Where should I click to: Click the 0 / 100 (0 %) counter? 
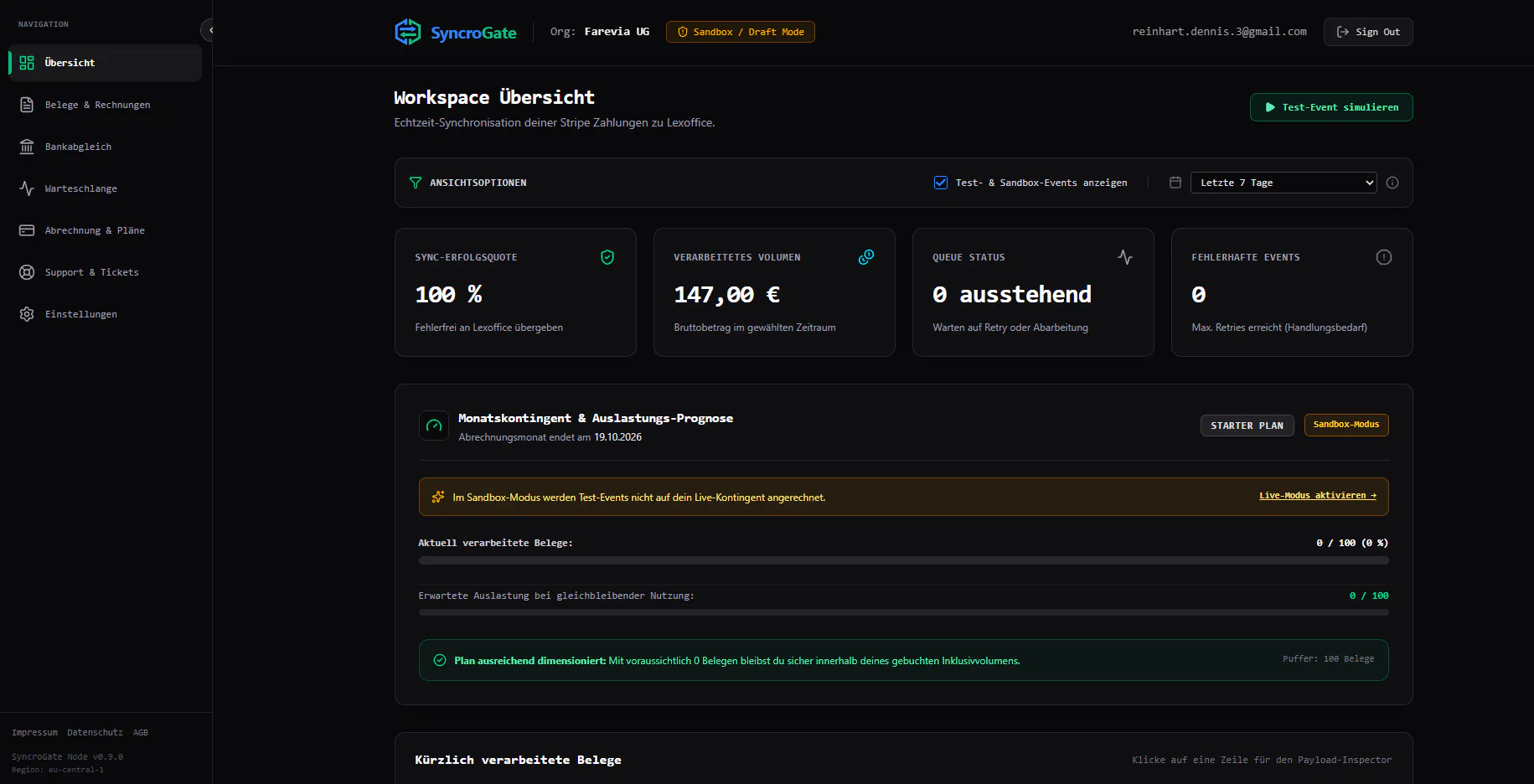[x=1352, y=543]
